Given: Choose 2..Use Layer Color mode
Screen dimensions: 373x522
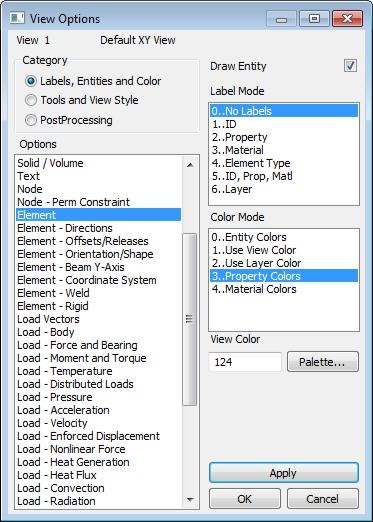Looking at the screenshot, I should tap(284, 263).
